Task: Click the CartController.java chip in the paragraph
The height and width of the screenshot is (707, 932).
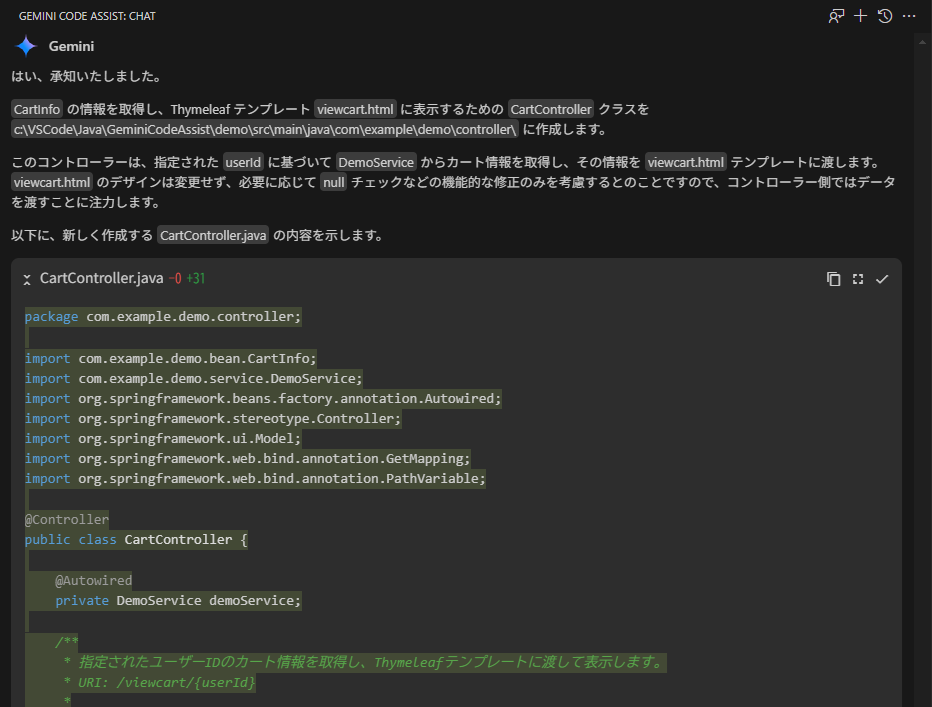Action: 213,235
